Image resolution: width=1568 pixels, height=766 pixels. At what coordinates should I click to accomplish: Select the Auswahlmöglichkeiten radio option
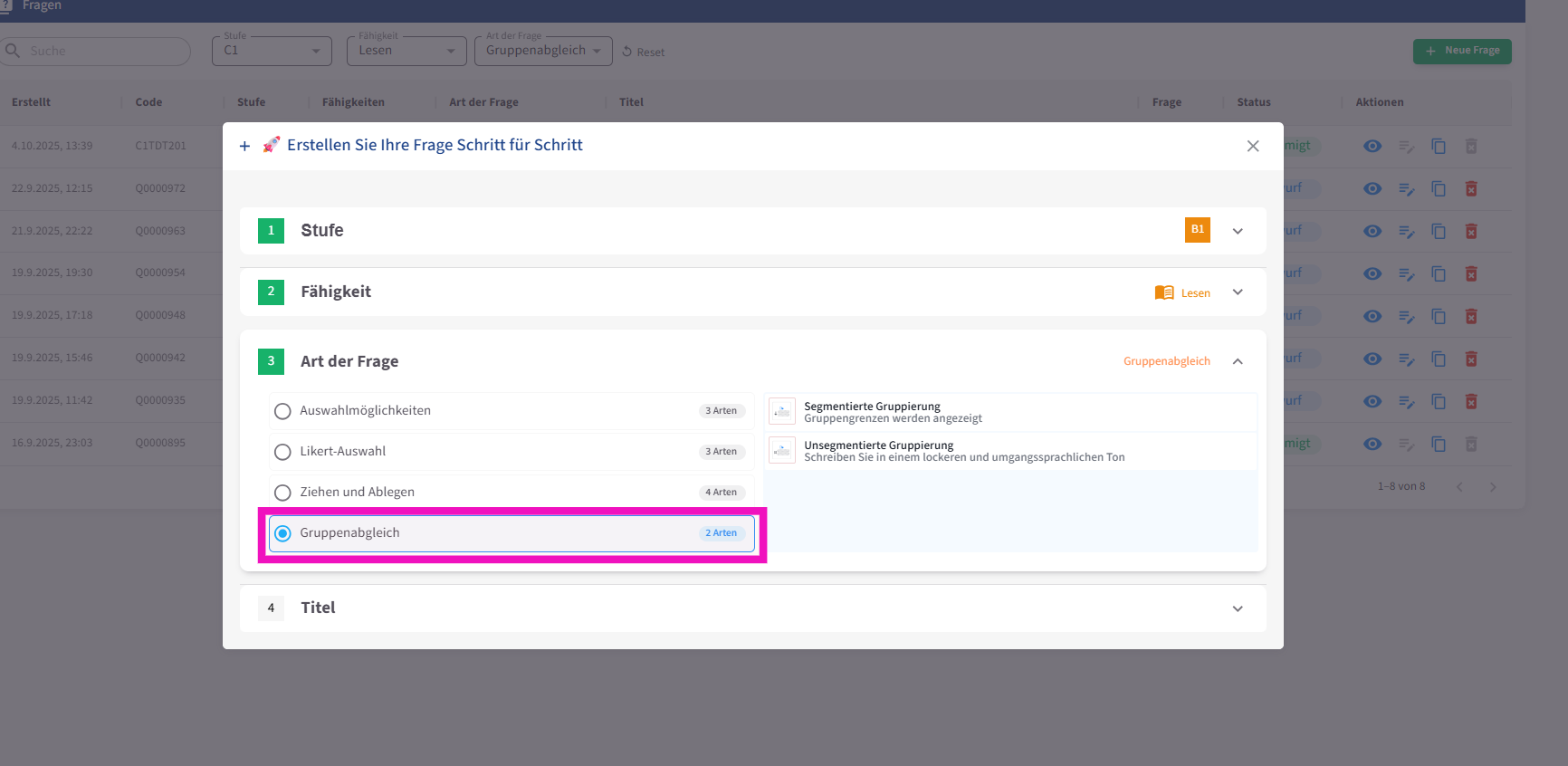click(282, 411)
